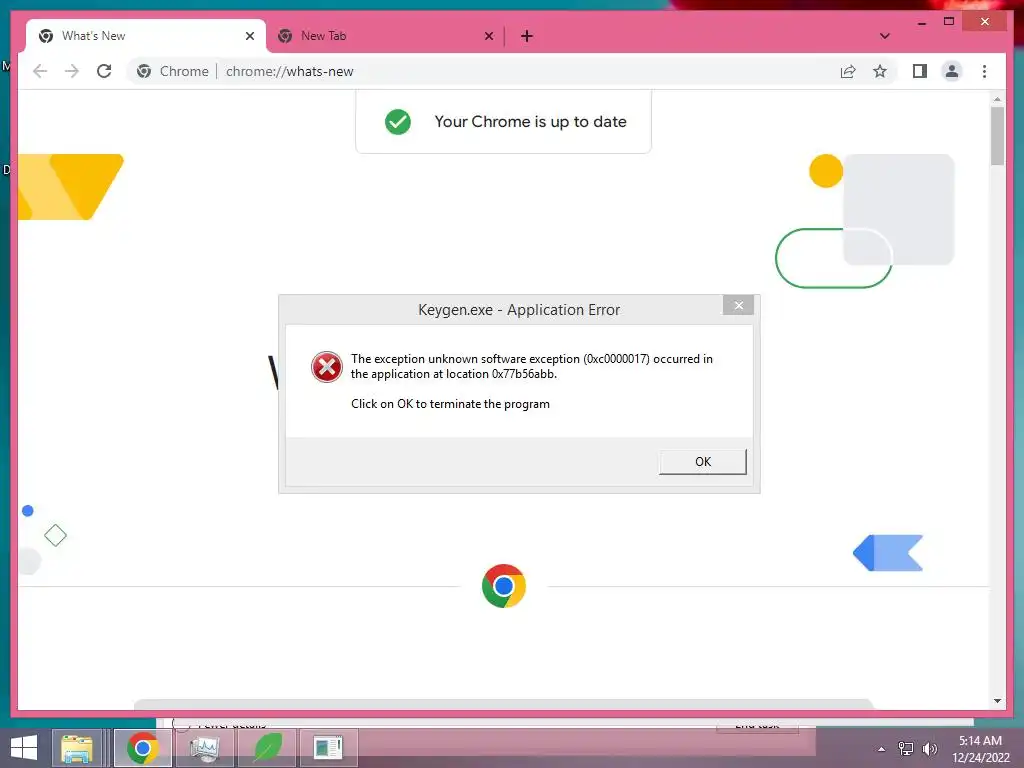The image size is (1024, 768).
Task: Open Task Manager monitor icon in taskbar
Action: (x=204, y=748)
